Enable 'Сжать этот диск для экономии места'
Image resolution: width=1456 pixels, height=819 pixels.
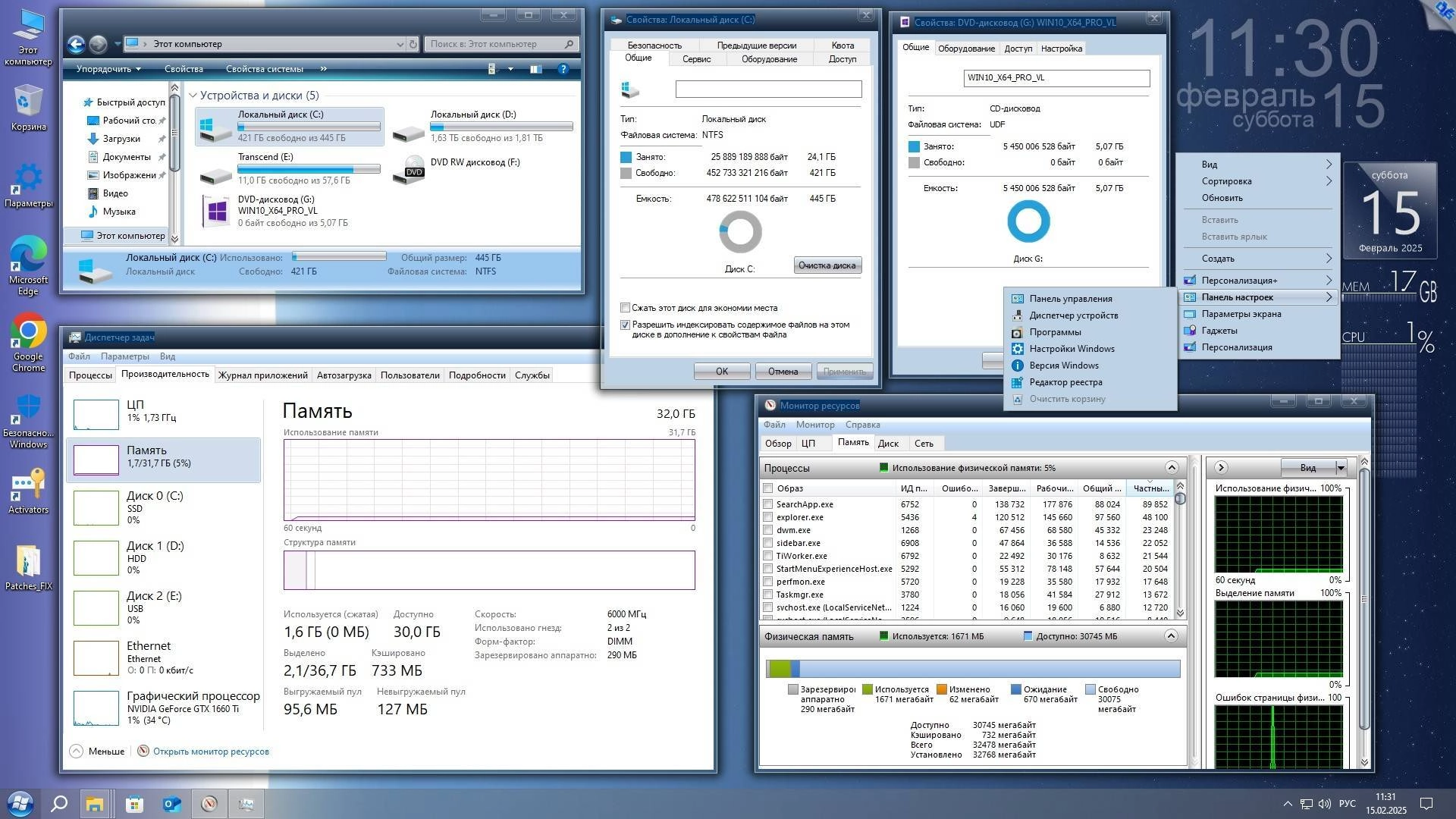[x=625, y=307]
